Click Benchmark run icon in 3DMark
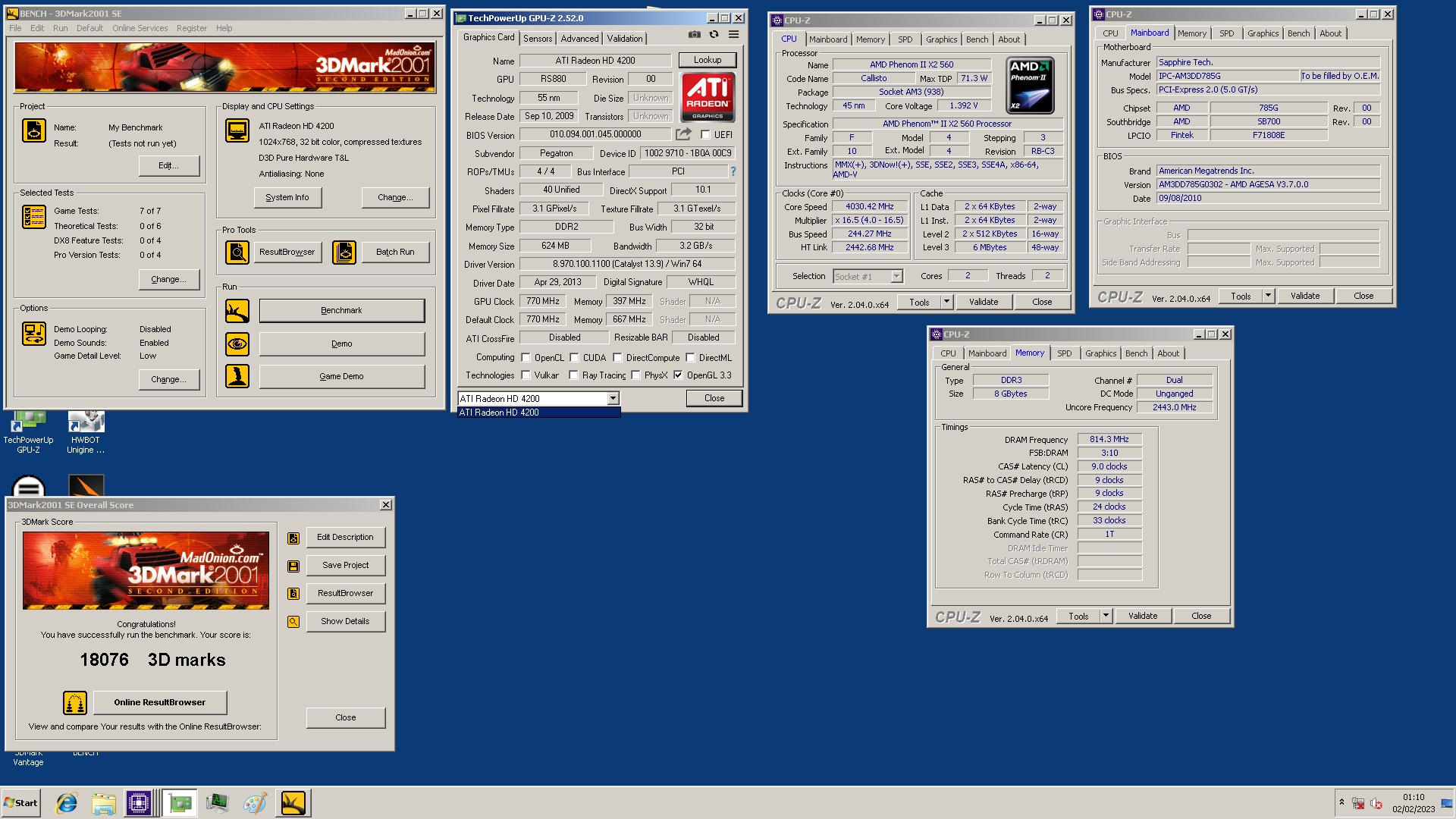The height and width of the screenshot is (819, 1456). click(x=237, y=310)
